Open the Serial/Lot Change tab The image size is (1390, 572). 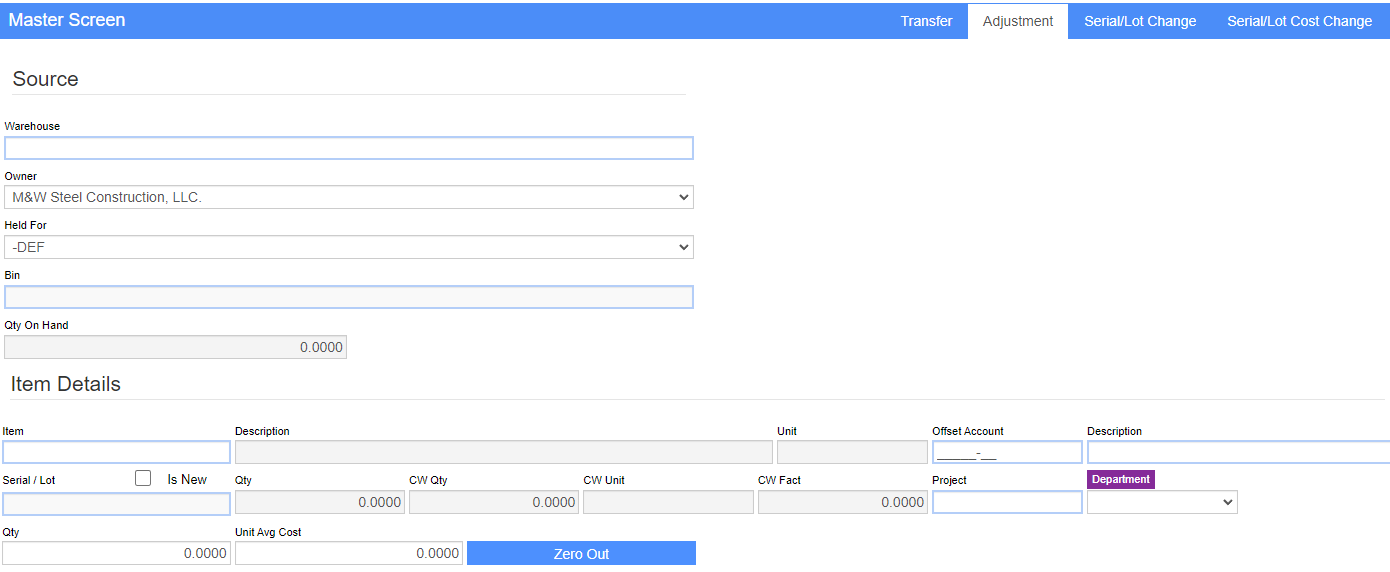coord(1140,21)
